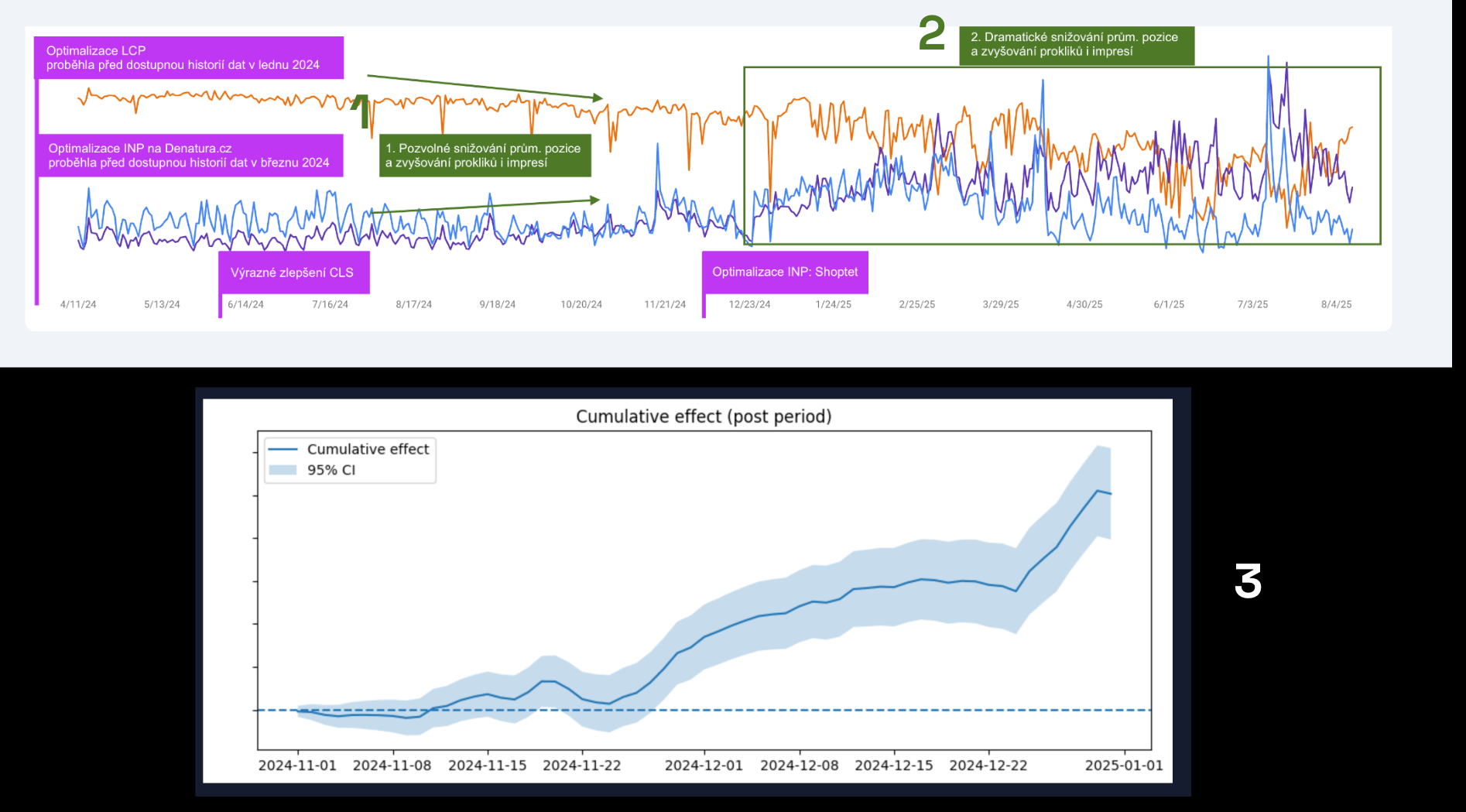Select the 4/11/24 date on axis
Screen dimensions: 1466x812
(78, 304)
